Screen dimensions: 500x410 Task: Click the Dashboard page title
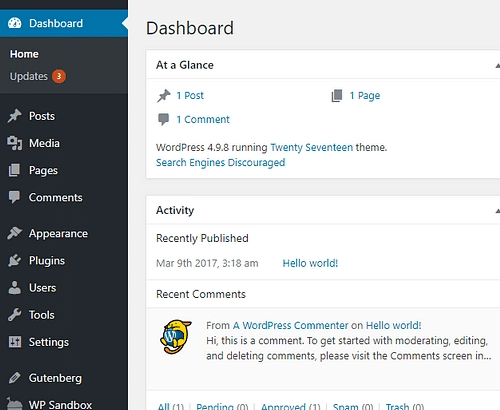click(190, 28)
